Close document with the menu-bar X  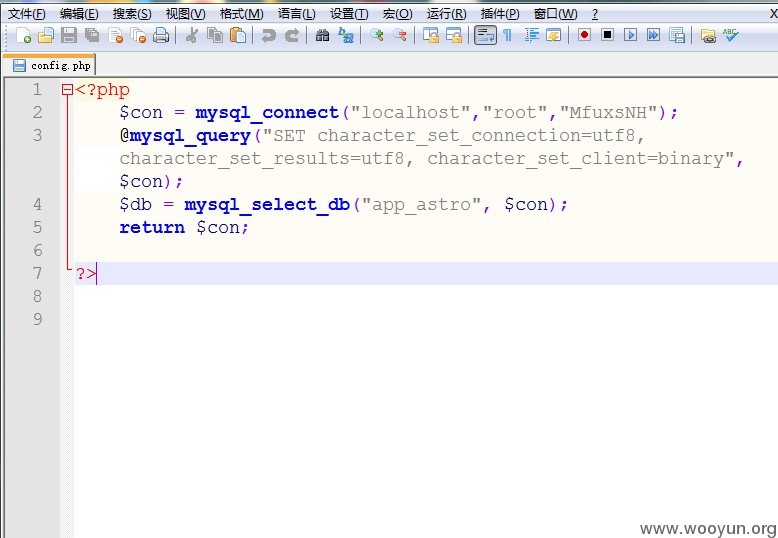pyautogui.click(x=773, y=14)
